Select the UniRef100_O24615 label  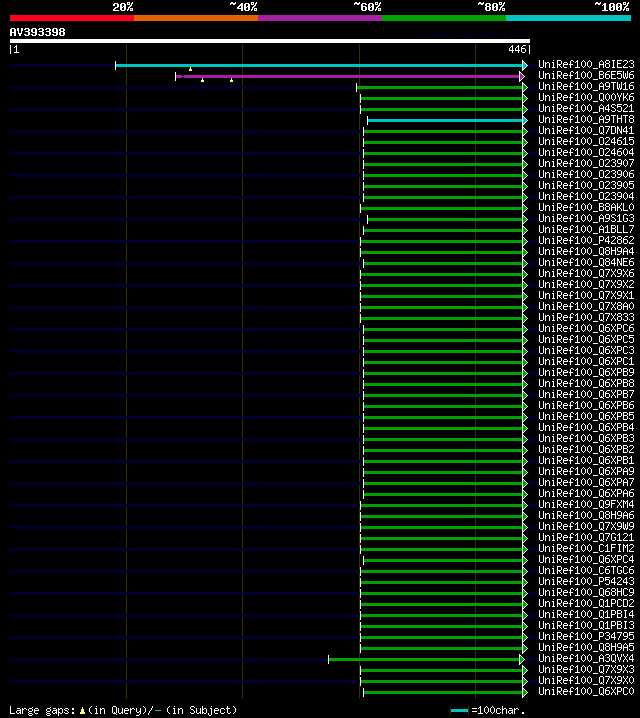tap(586, 141)
